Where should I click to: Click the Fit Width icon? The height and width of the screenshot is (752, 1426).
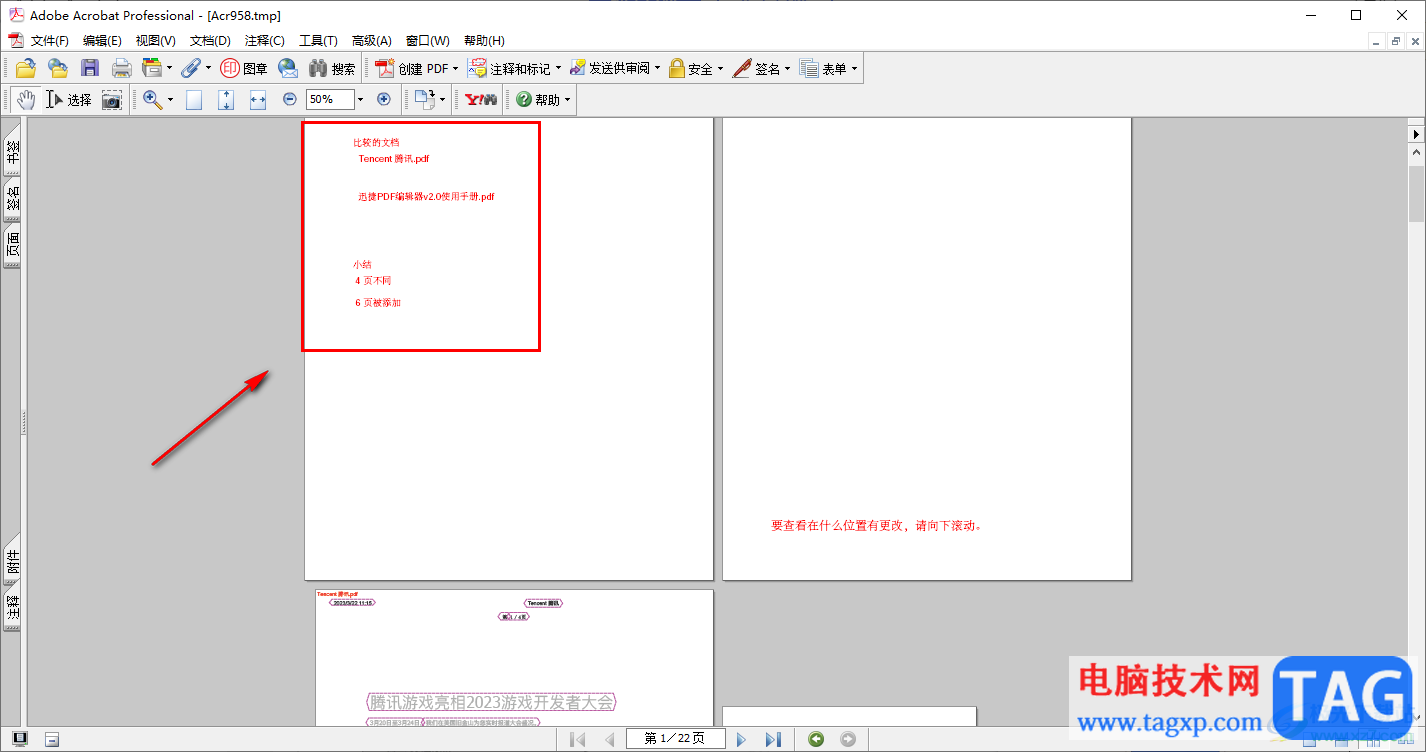[x=258, y=99]
